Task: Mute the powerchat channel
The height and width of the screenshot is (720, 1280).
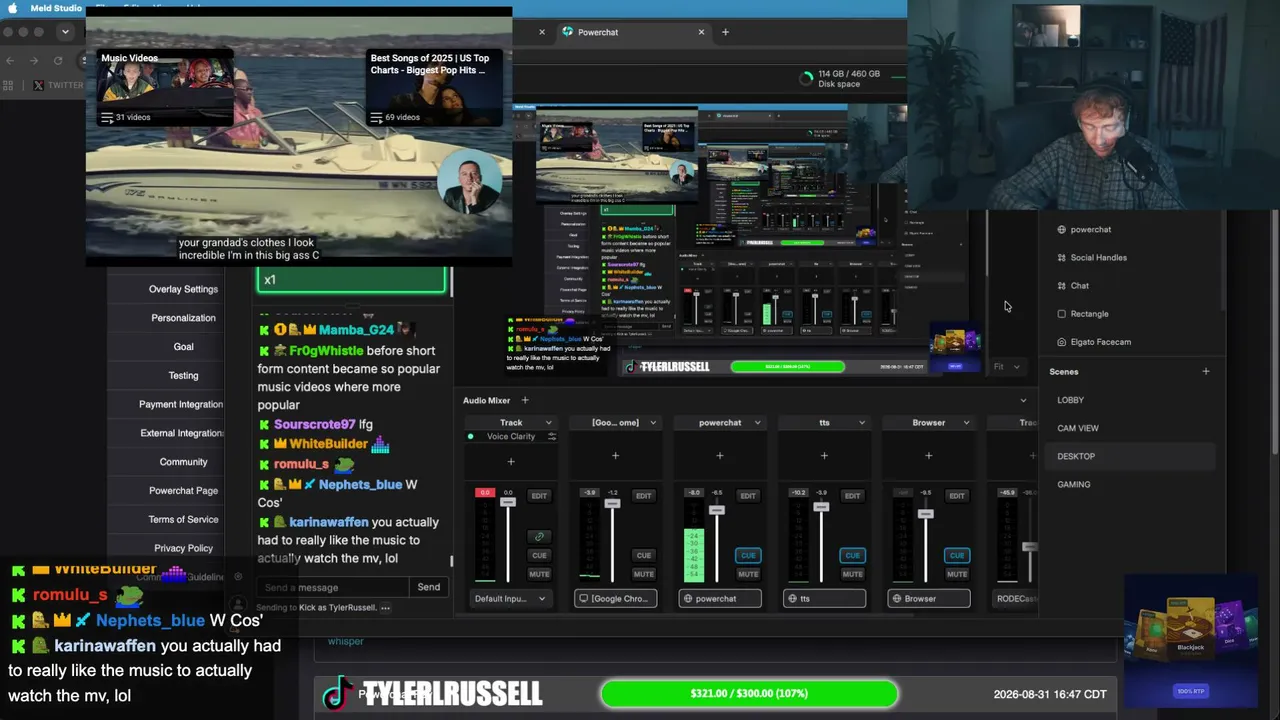Action: (748, 574)
